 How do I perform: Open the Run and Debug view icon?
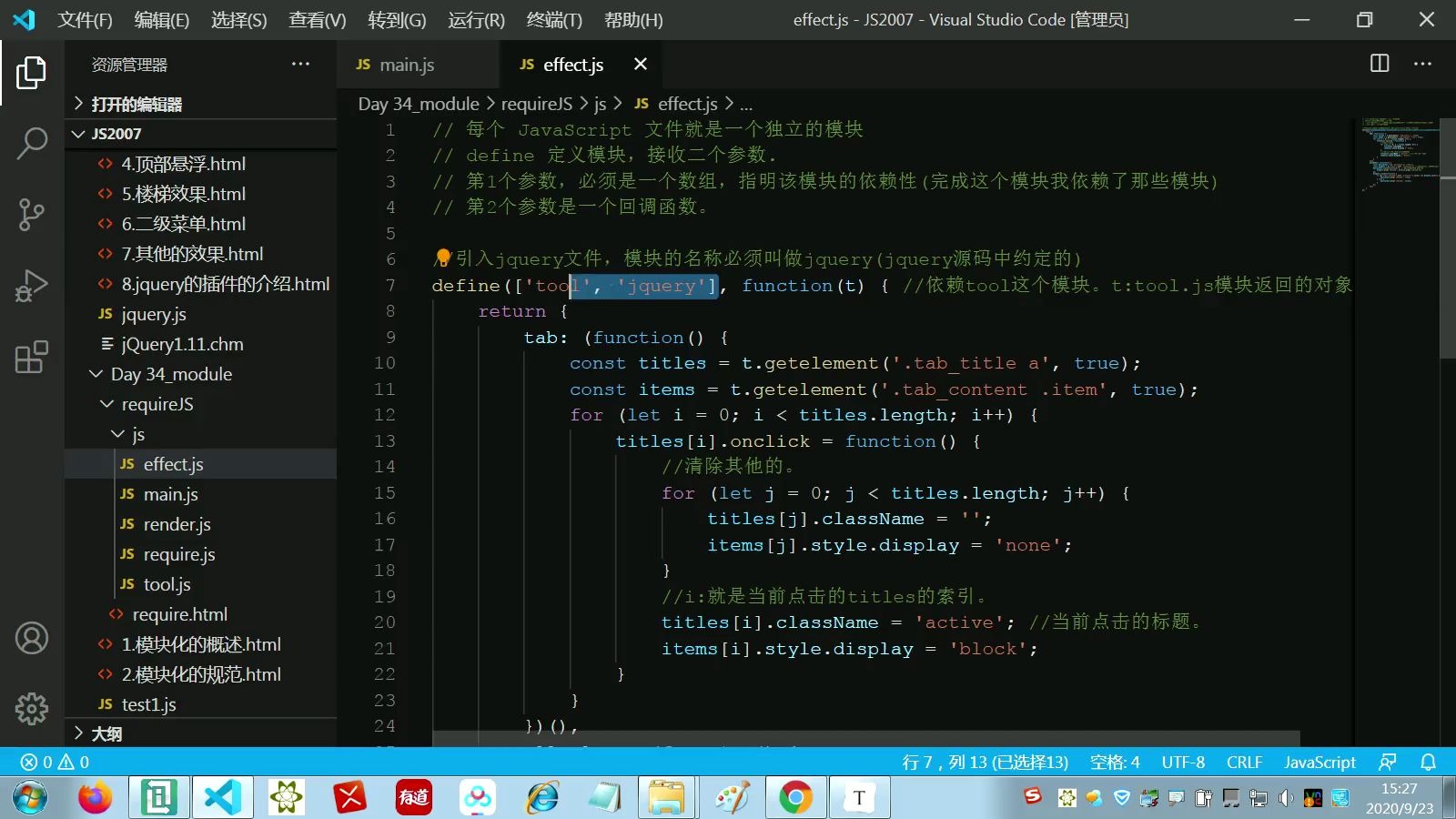(32, 286)
